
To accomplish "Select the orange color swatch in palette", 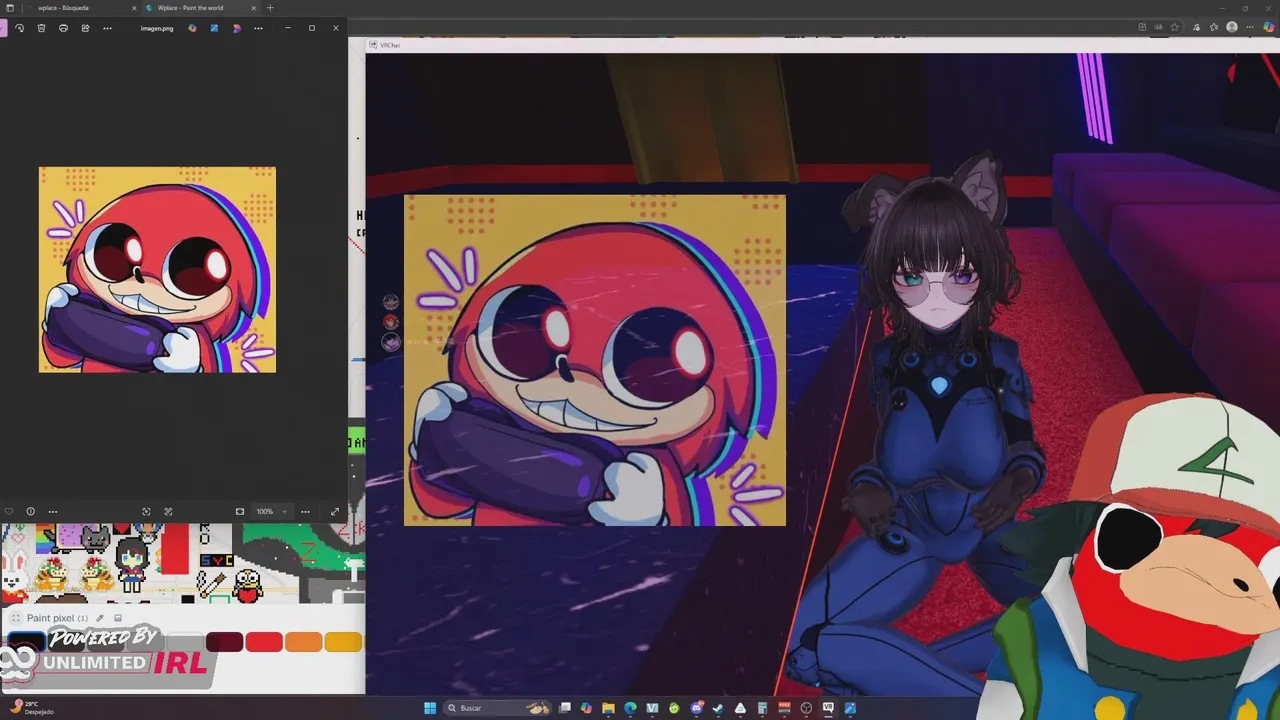I will (303, 642).
